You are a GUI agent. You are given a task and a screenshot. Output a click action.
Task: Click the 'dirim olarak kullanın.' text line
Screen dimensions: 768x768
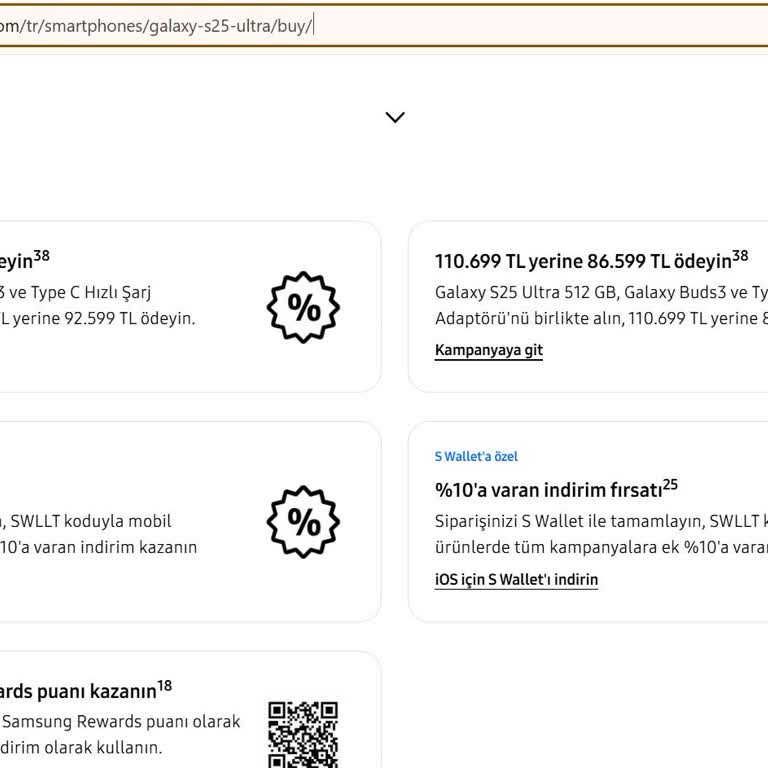(x=81, y=747)
